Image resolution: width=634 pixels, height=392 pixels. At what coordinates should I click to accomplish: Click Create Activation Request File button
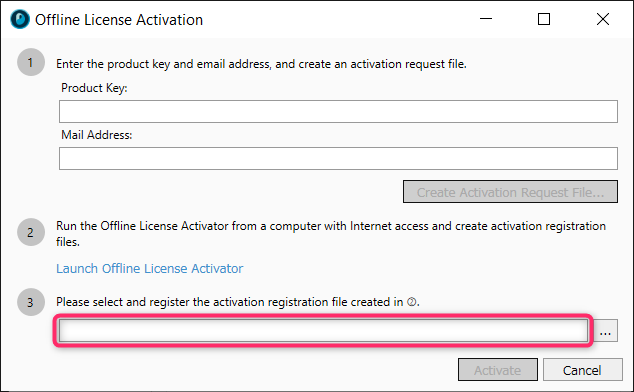point(510,192)
